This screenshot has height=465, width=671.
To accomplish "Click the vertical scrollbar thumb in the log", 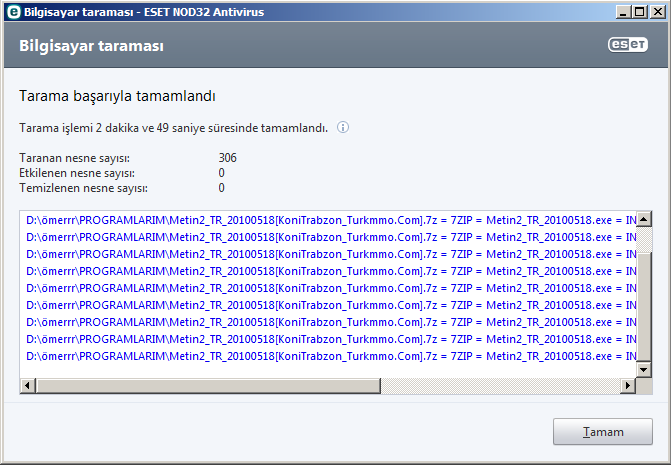I will coord(644,306).
